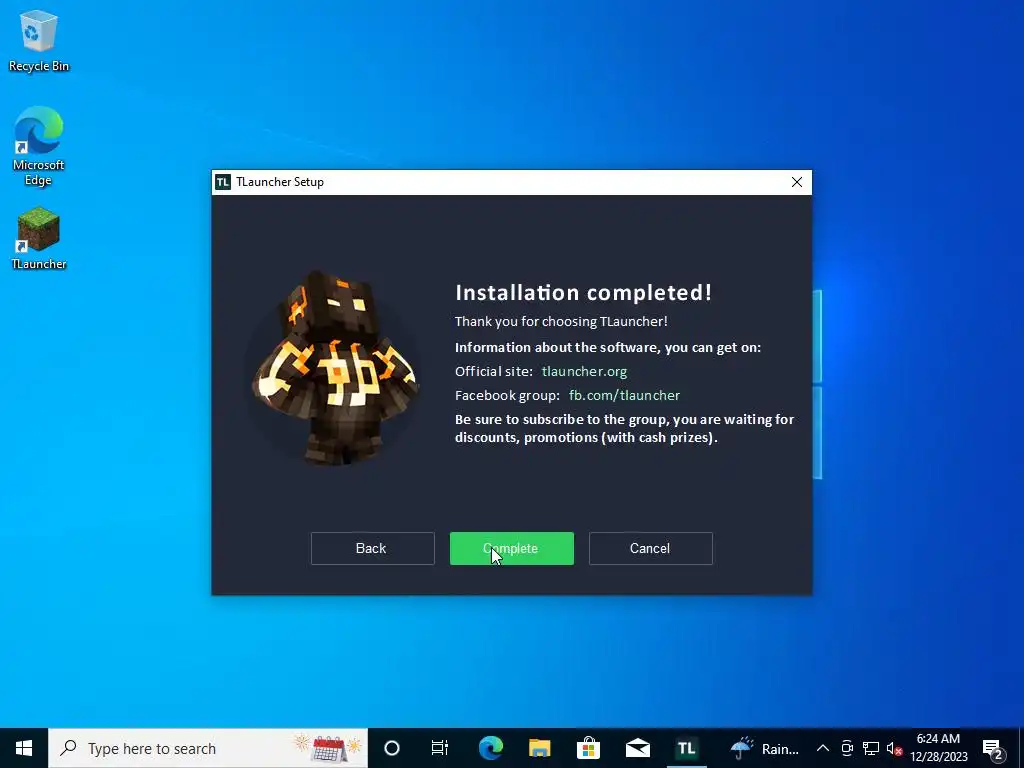
Task: Select the Recycle Bin desktop icon
Action: pos(39,41)
